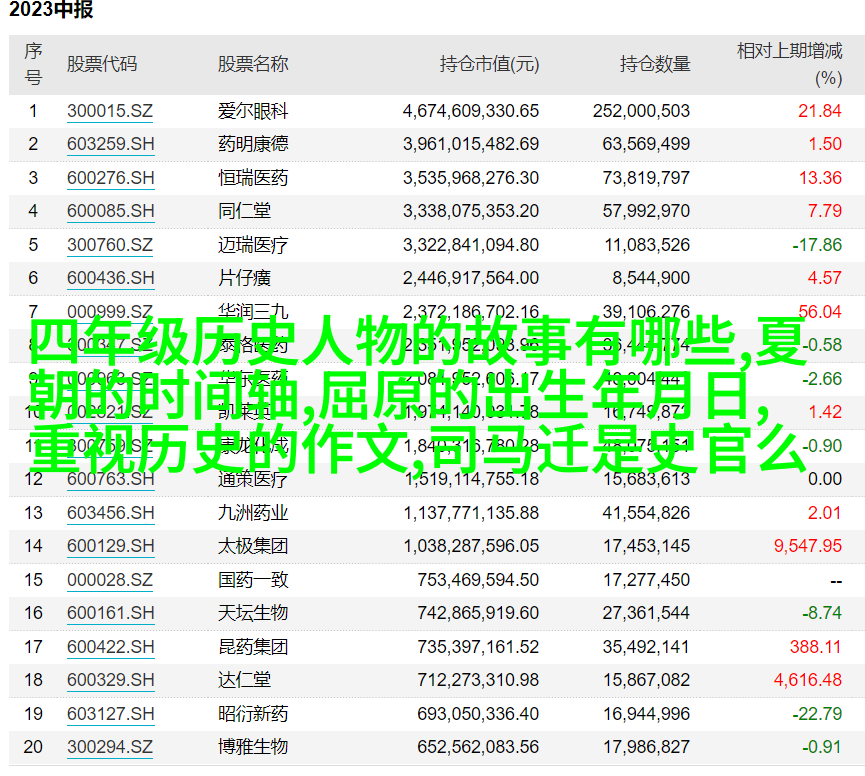Viewport: 865px width, 776px height.
Task: Click the 相对上期增减(%) column header
Action: tap(789, 64)
